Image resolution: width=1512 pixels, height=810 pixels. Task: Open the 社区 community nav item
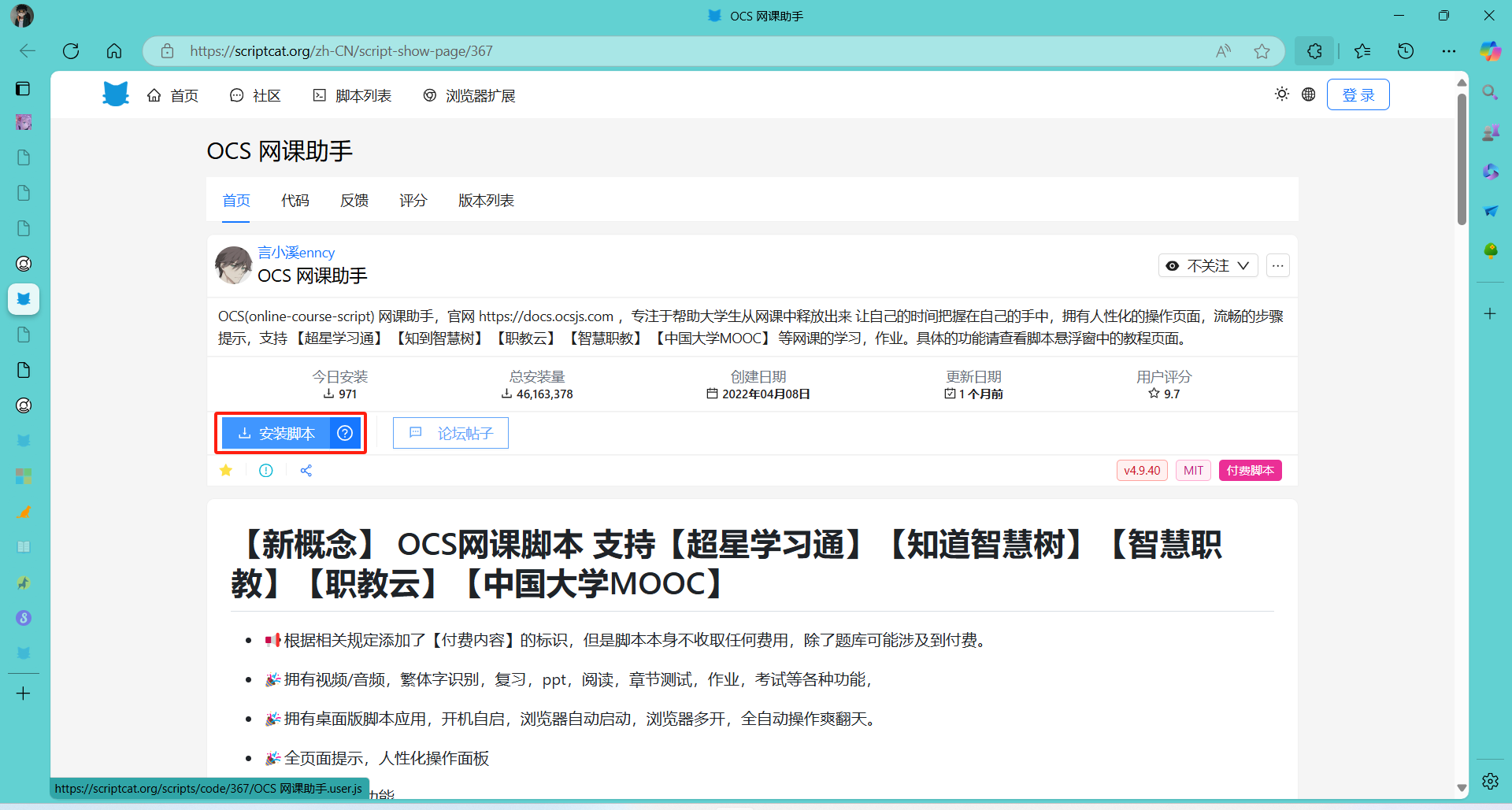pos(255,95)
